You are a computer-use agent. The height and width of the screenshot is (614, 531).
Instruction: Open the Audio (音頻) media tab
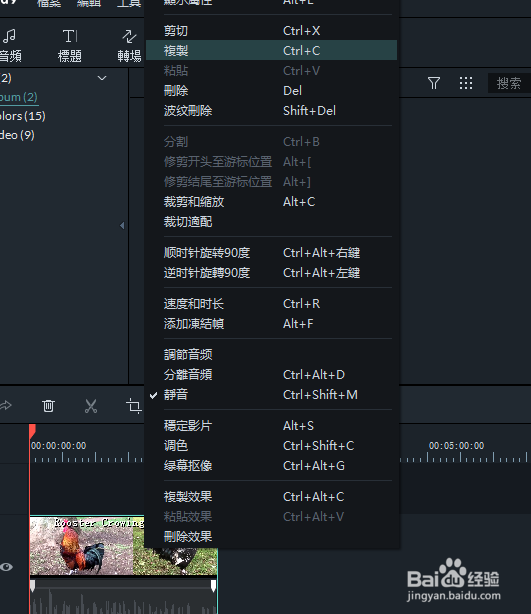tap(10, 45)
